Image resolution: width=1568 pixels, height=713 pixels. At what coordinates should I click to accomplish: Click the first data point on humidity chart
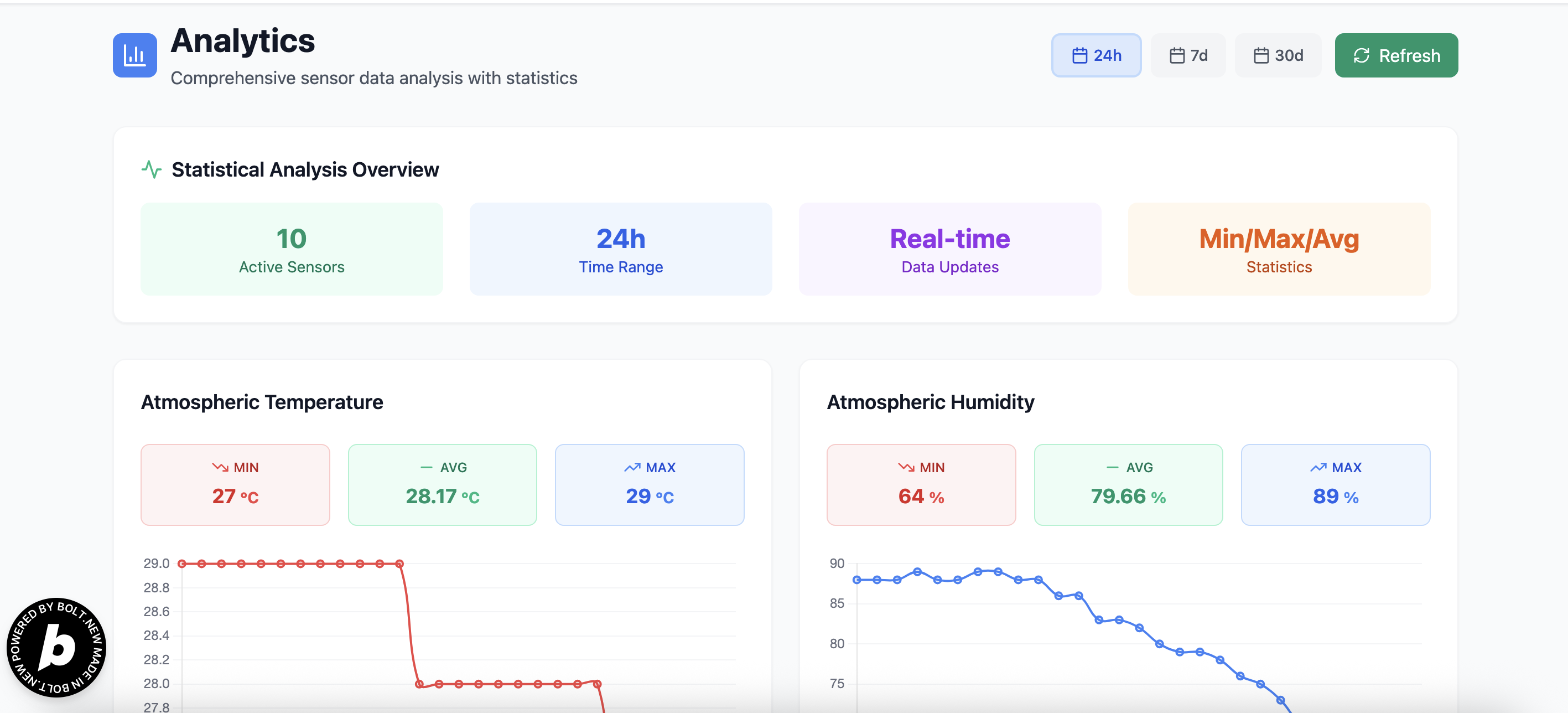click(x=857, y=580)
